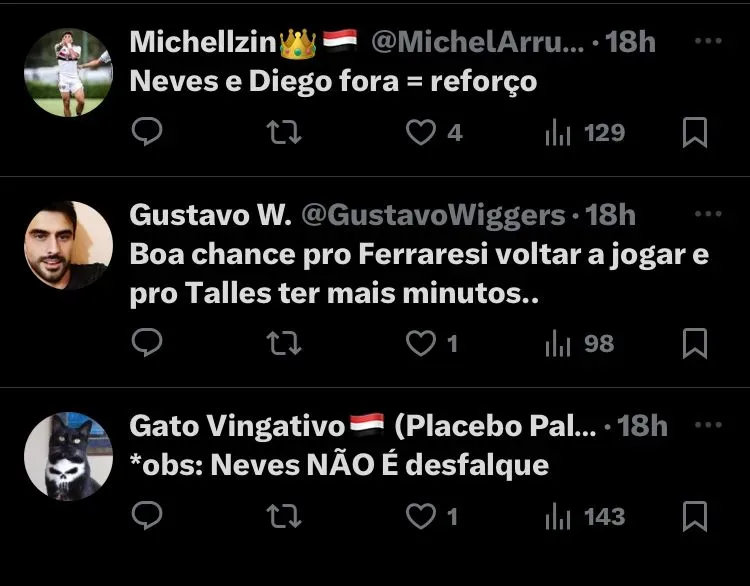750x586 pixels.
Task: Bookmark Gustavo W.'s tweet
Action: [x=695, y=343]
